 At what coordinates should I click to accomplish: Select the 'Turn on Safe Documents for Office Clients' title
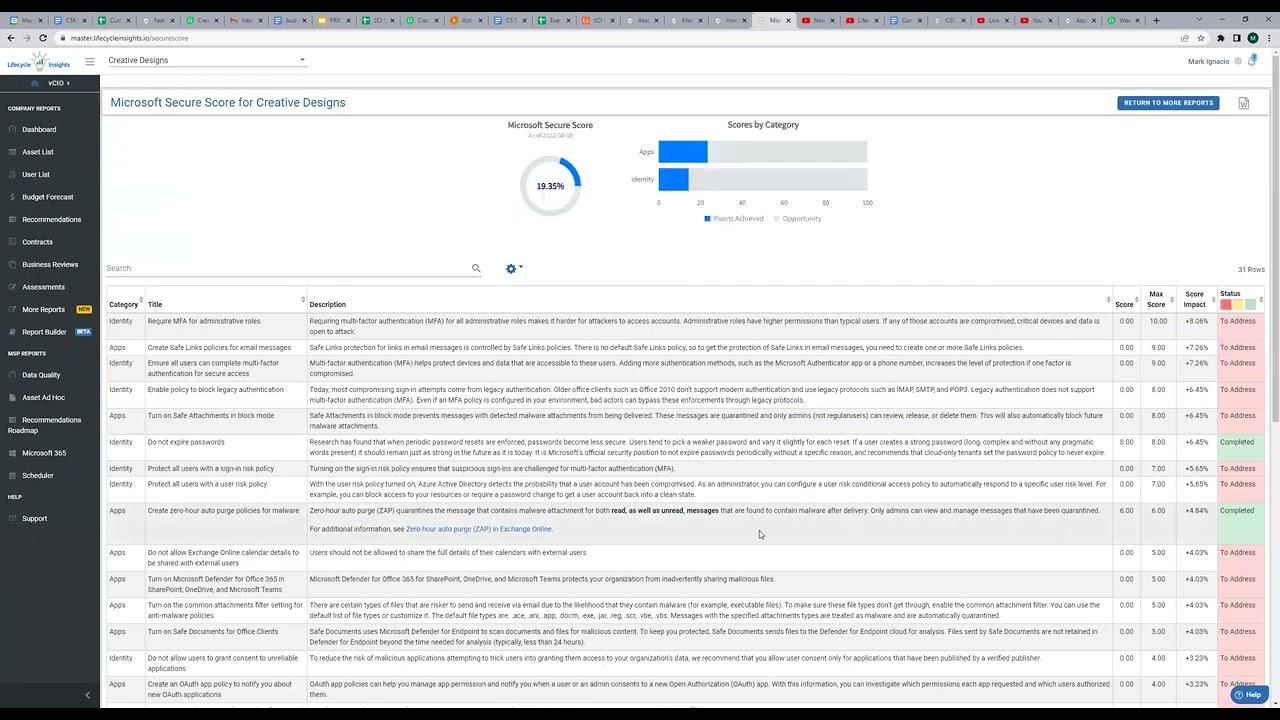click(213, 631)
